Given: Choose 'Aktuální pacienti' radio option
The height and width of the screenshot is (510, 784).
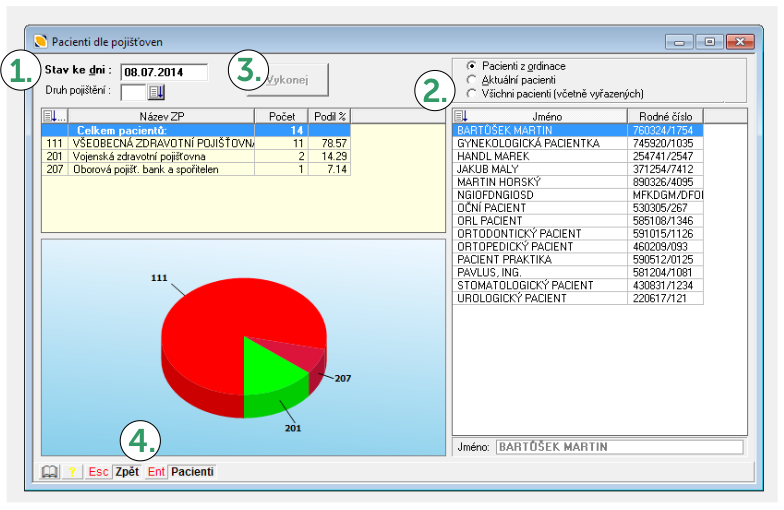Looking at the screenshot, I should (471, 79).
